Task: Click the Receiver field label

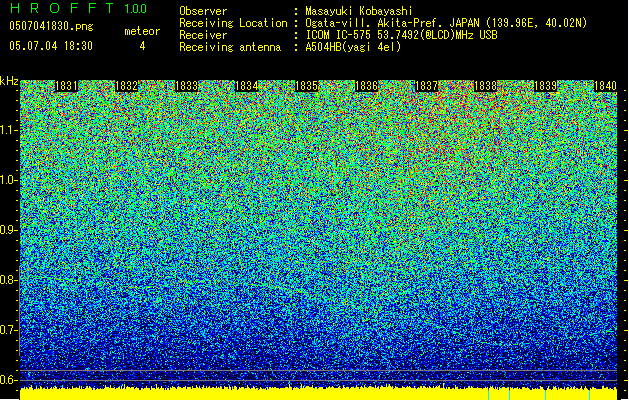Action: pos(203,35)
